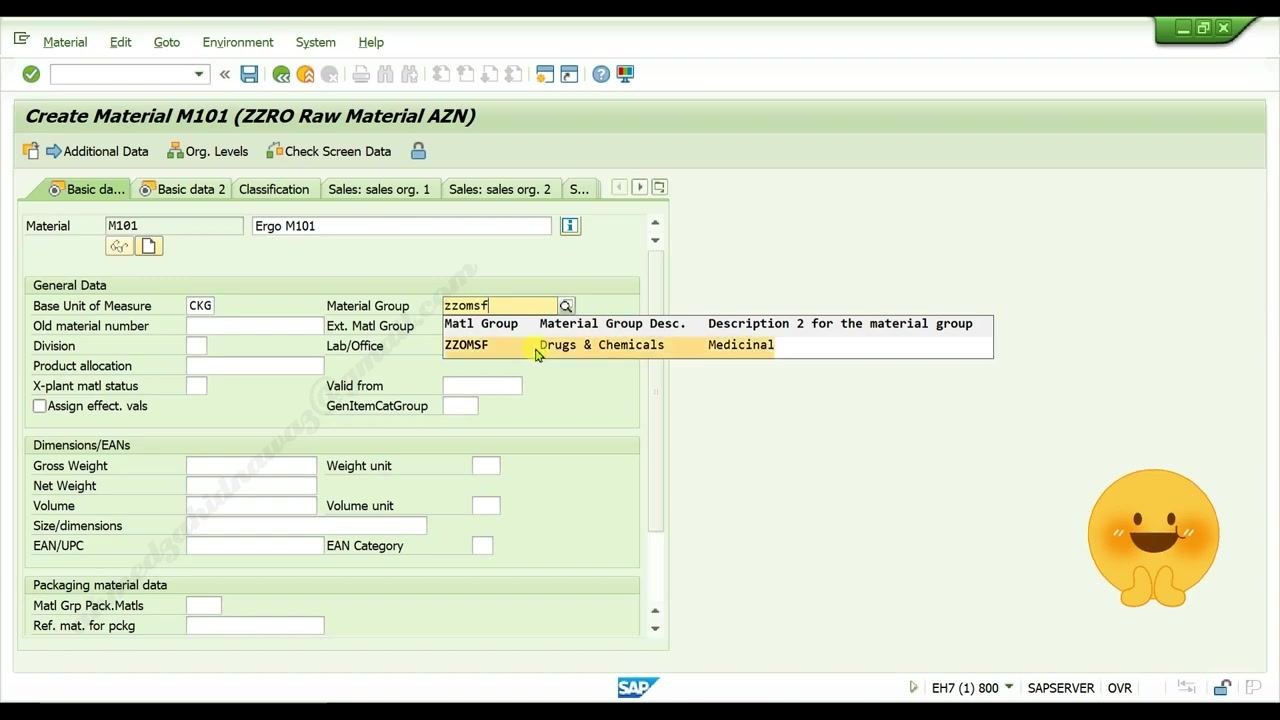Click the unlocked padlock in status bar
The width and height of the screenshot is (1280, 720).
(1221, 688)
